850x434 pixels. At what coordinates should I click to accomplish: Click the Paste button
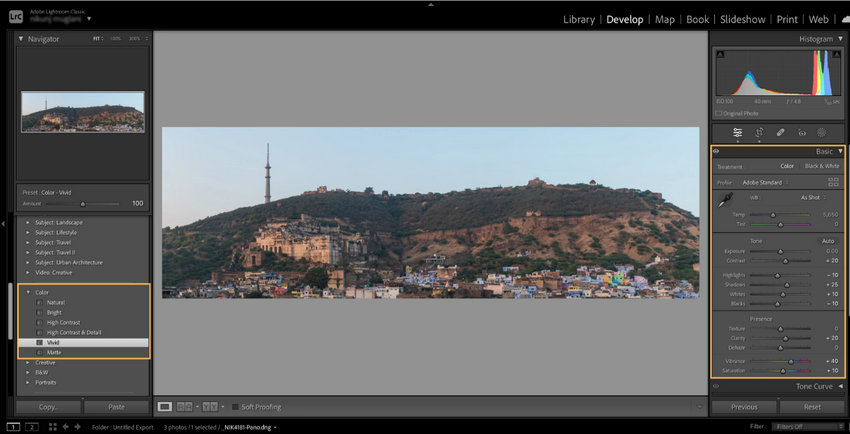pos(117,407)
